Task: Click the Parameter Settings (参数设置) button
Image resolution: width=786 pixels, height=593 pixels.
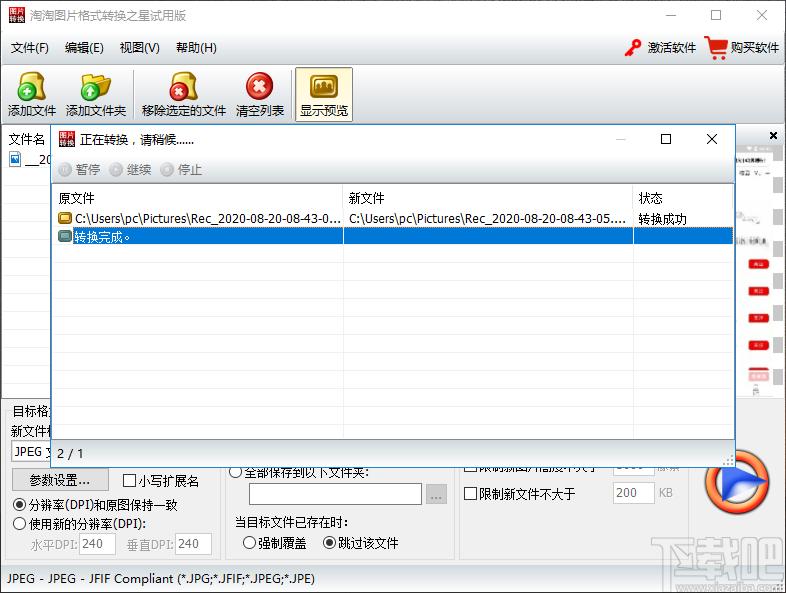Action: pyautogui.click(x=60, y=480)
